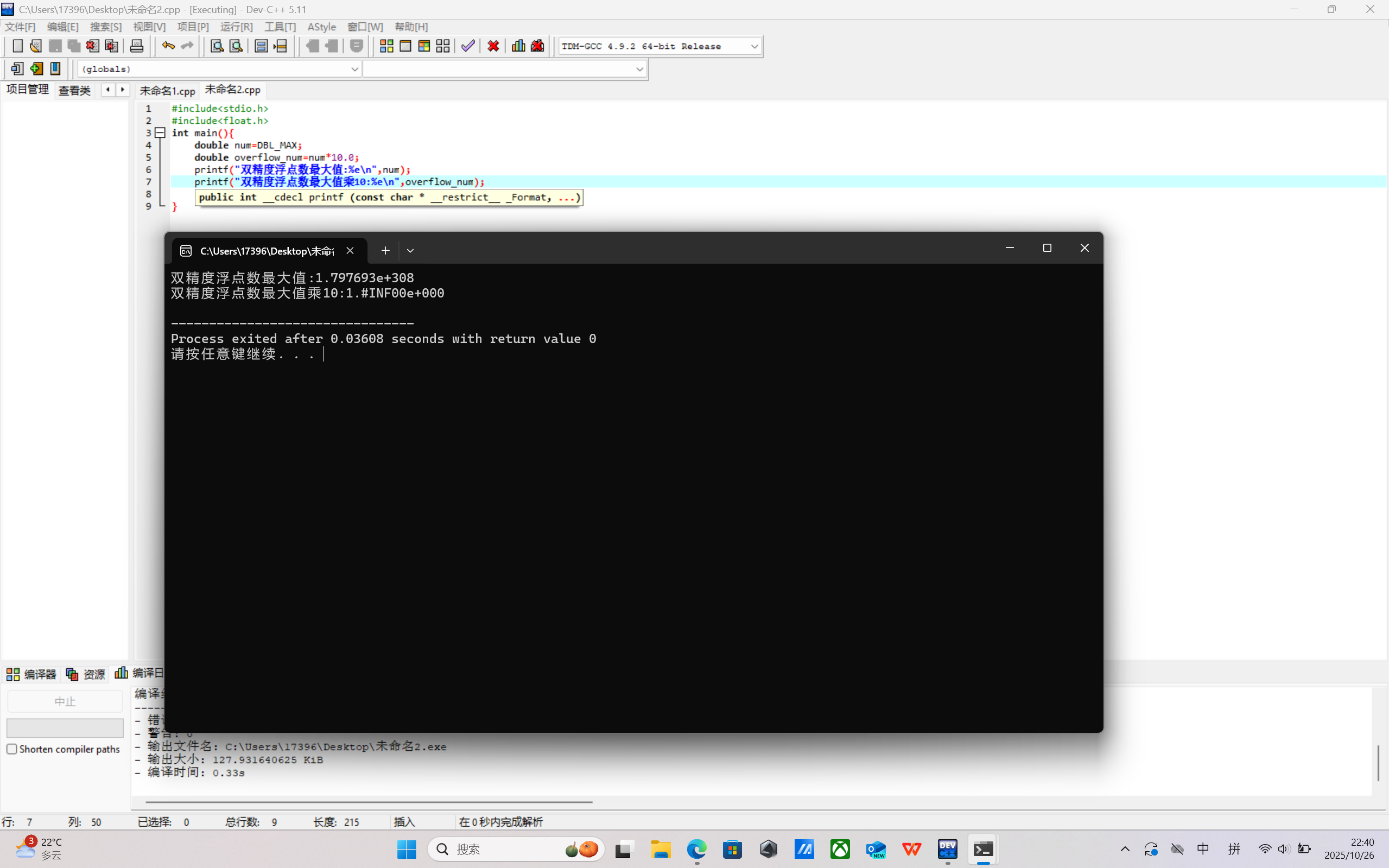
Task: Click the Syntax Check checkmark icon
Action: pos(468,46)
